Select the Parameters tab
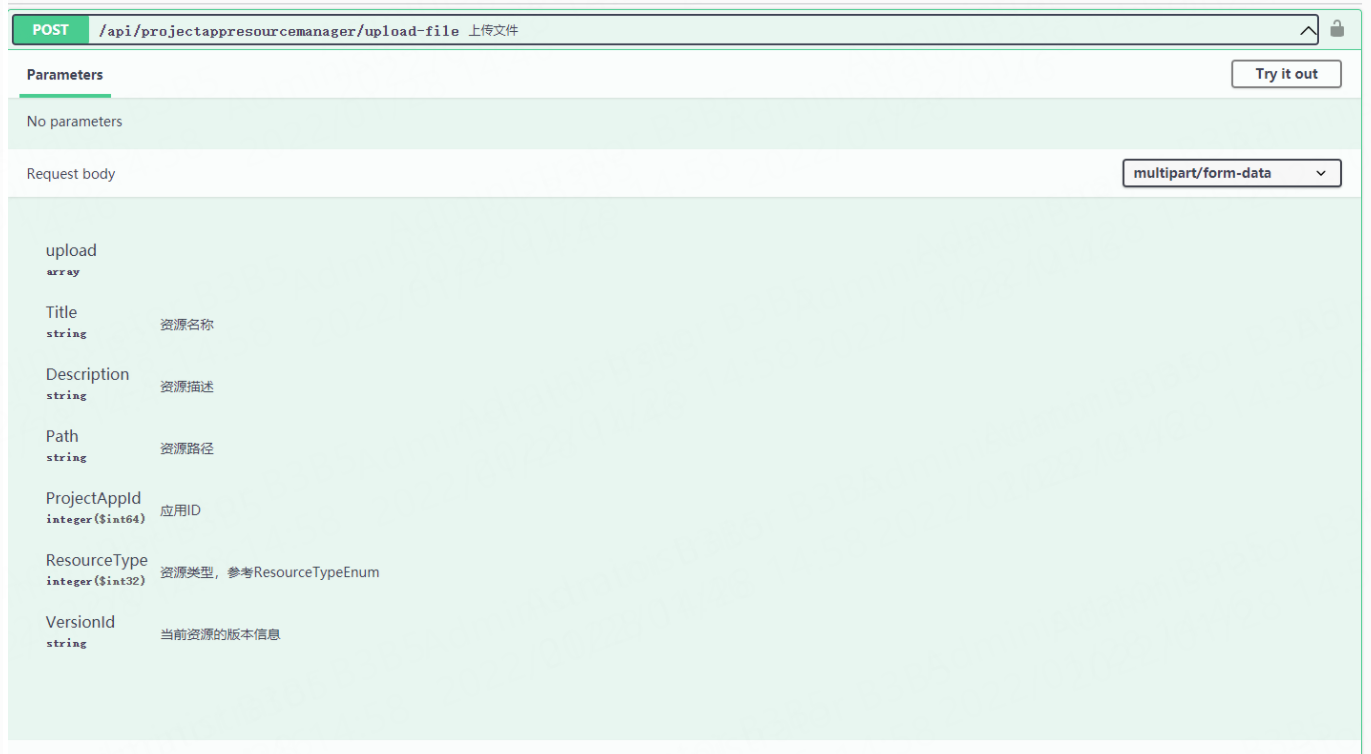 point(64,74)
